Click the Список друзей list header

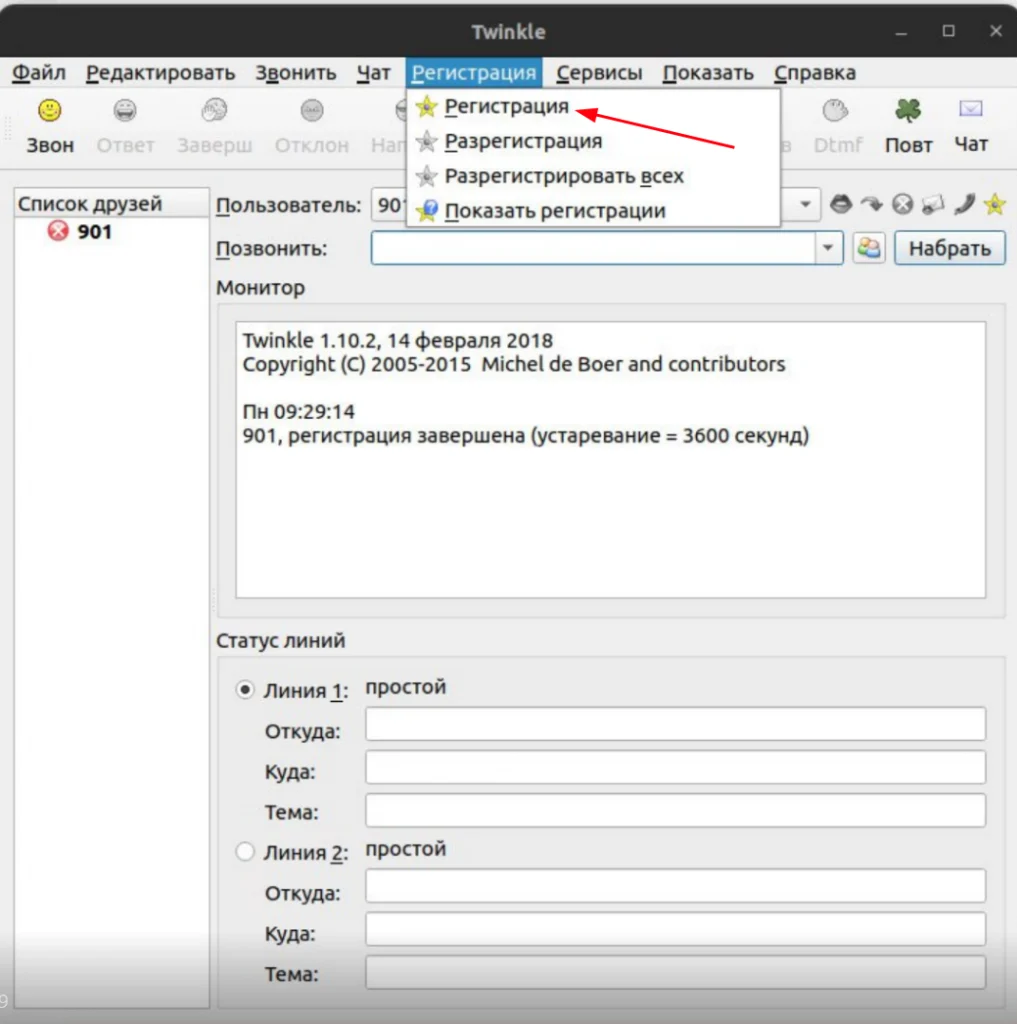(112, 203)
